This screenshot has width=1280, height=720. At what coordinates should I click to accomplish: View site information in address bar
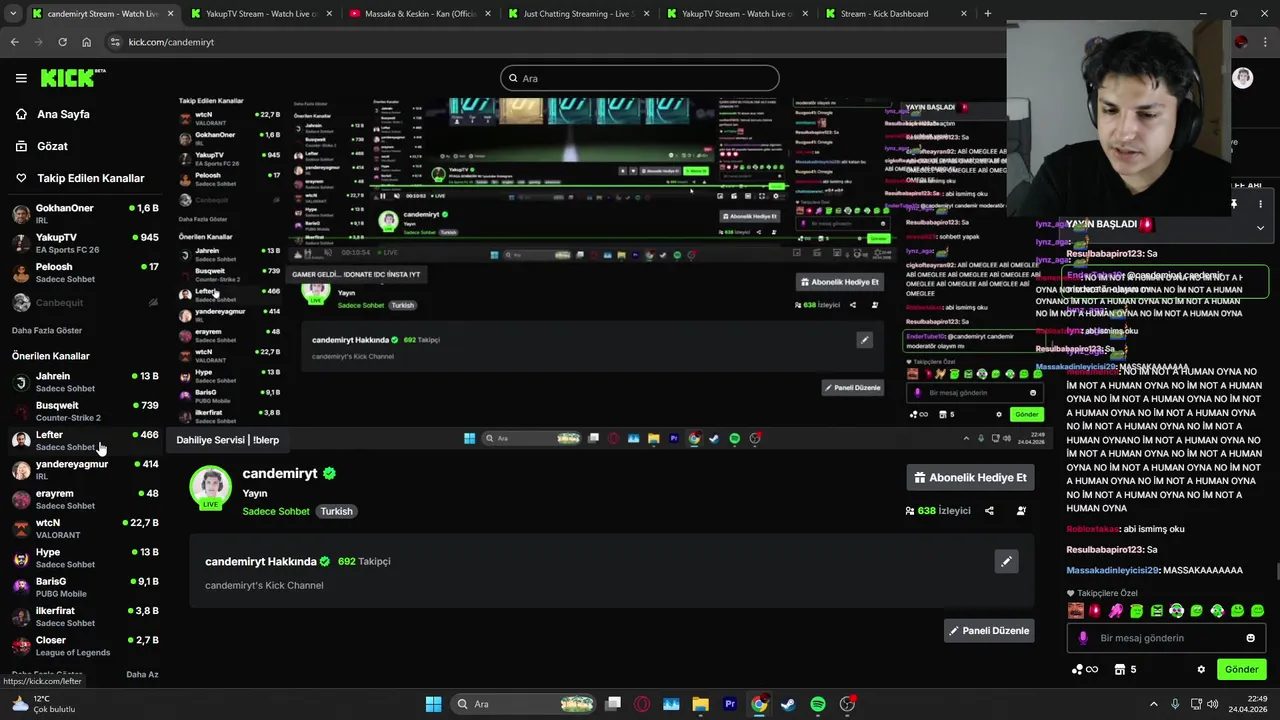(x=114, y=42)
